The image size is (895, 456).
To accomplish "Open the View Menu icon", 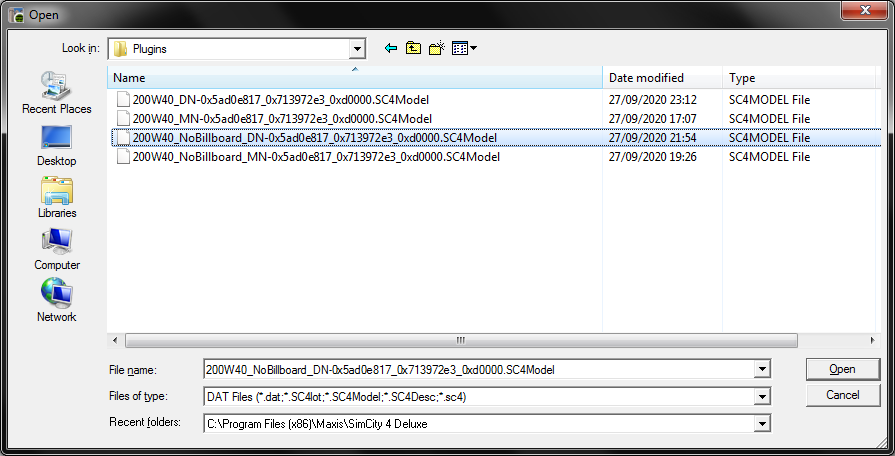I will point(464,49).
